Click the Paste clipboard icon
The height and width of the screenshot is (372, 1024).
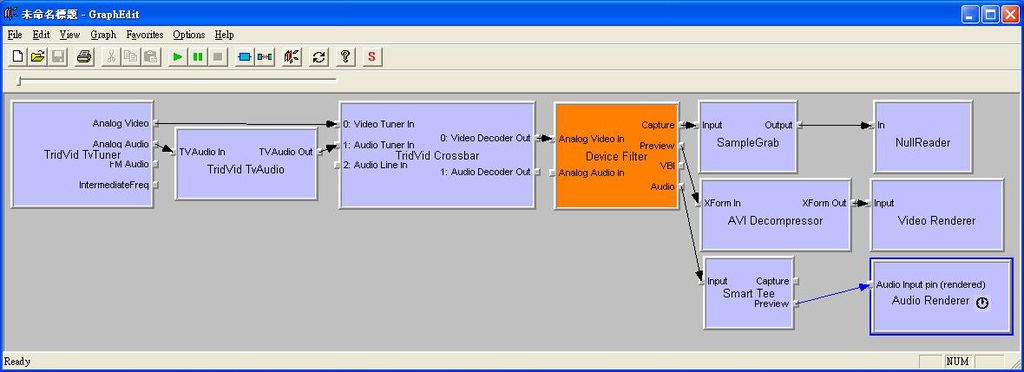[151, 57]
